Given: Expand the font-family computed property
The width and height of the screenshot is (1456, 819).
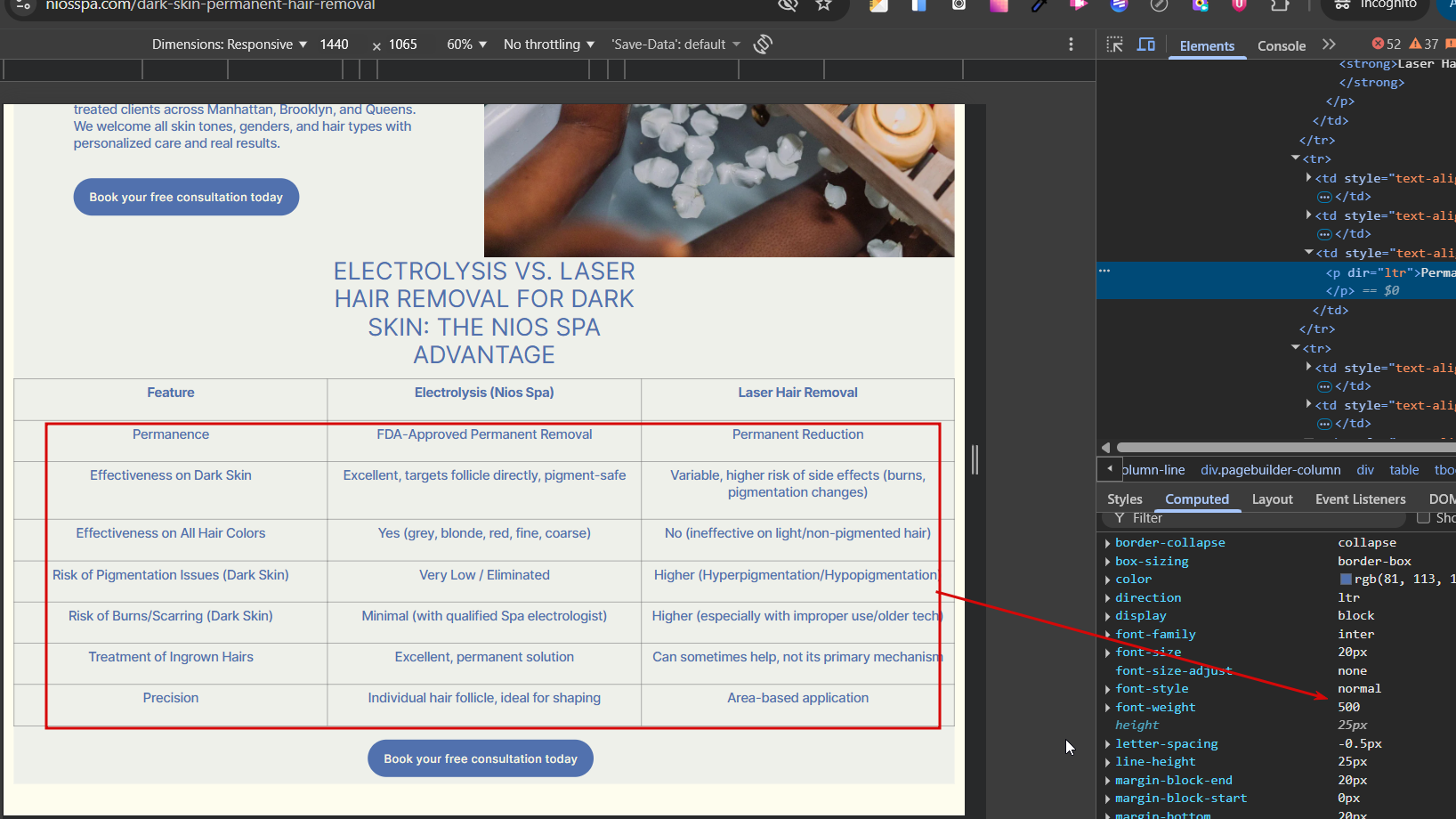Looking at the screenshot, I should [x=1108, y=635].
